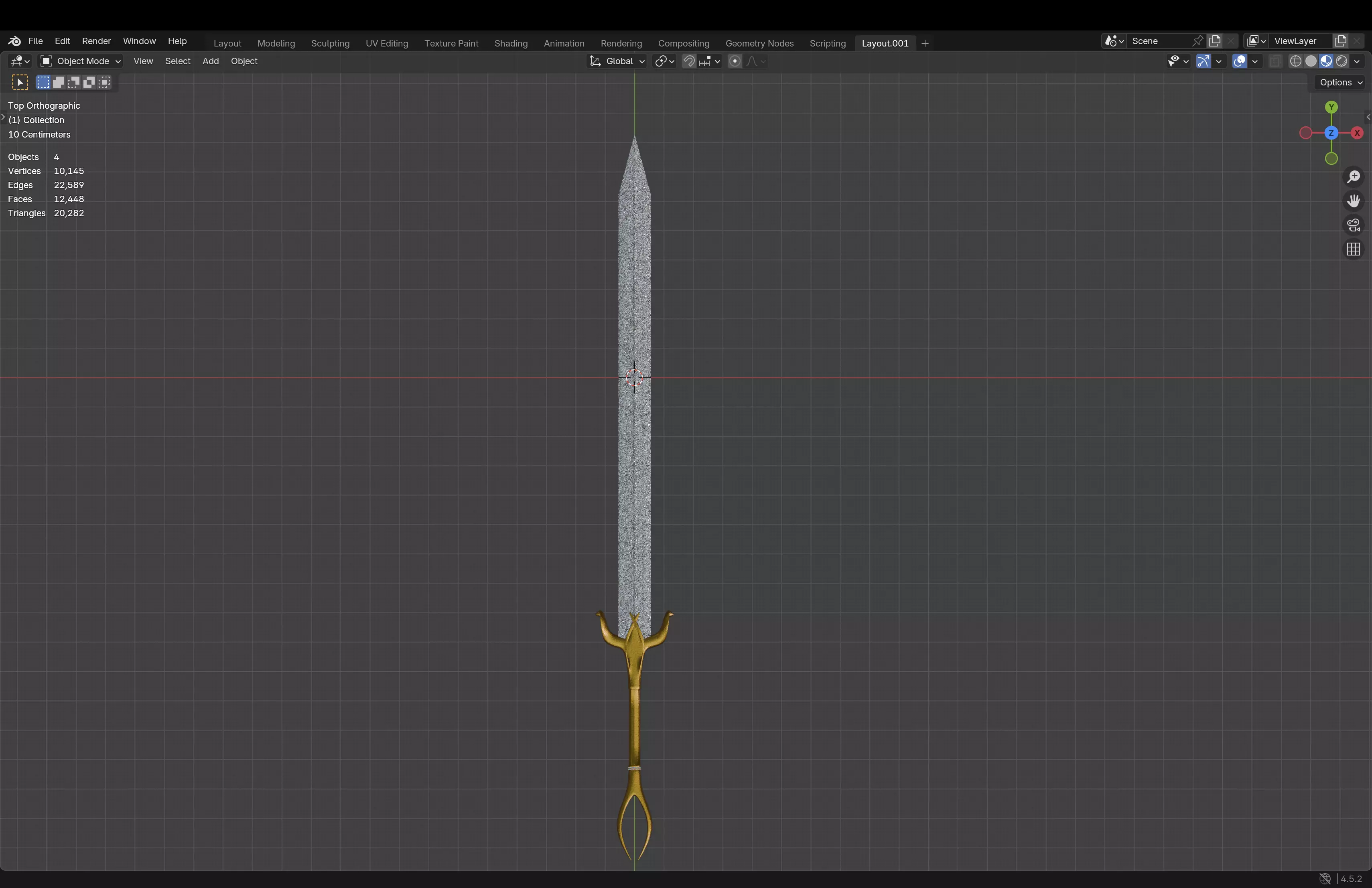Add new view layer with copy icon
Screen dimensions: 1372x888
(1340, 41)
